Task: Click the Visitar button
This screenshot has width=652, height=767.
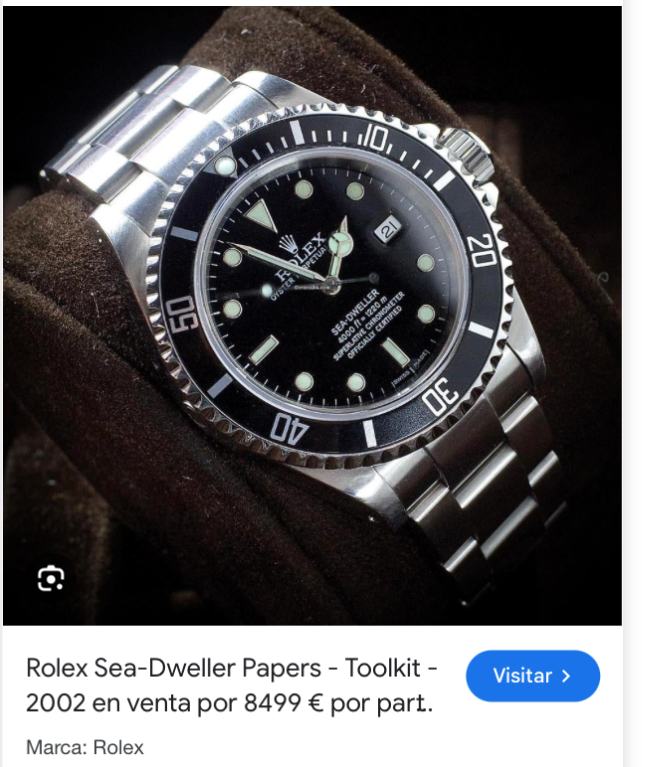Action: (533, 676)
